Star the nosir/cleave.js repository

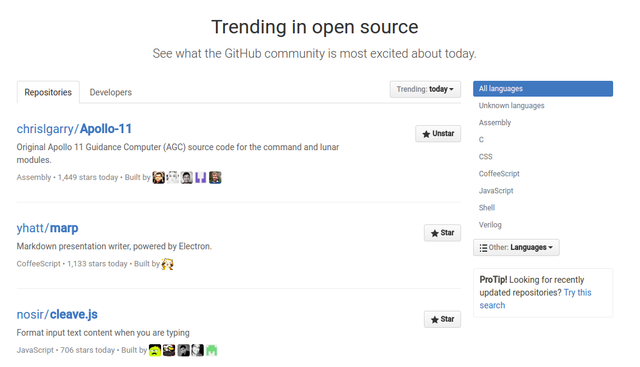pos(442,319)
